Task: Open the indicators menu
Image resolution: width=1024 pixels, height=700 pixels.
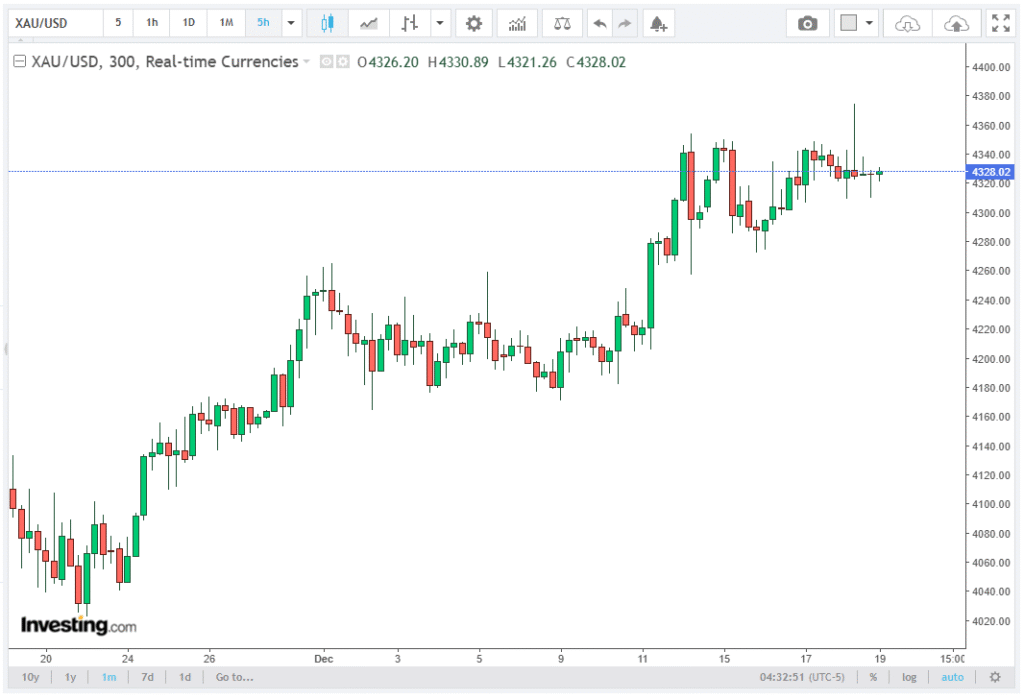Action: (517, 23)
